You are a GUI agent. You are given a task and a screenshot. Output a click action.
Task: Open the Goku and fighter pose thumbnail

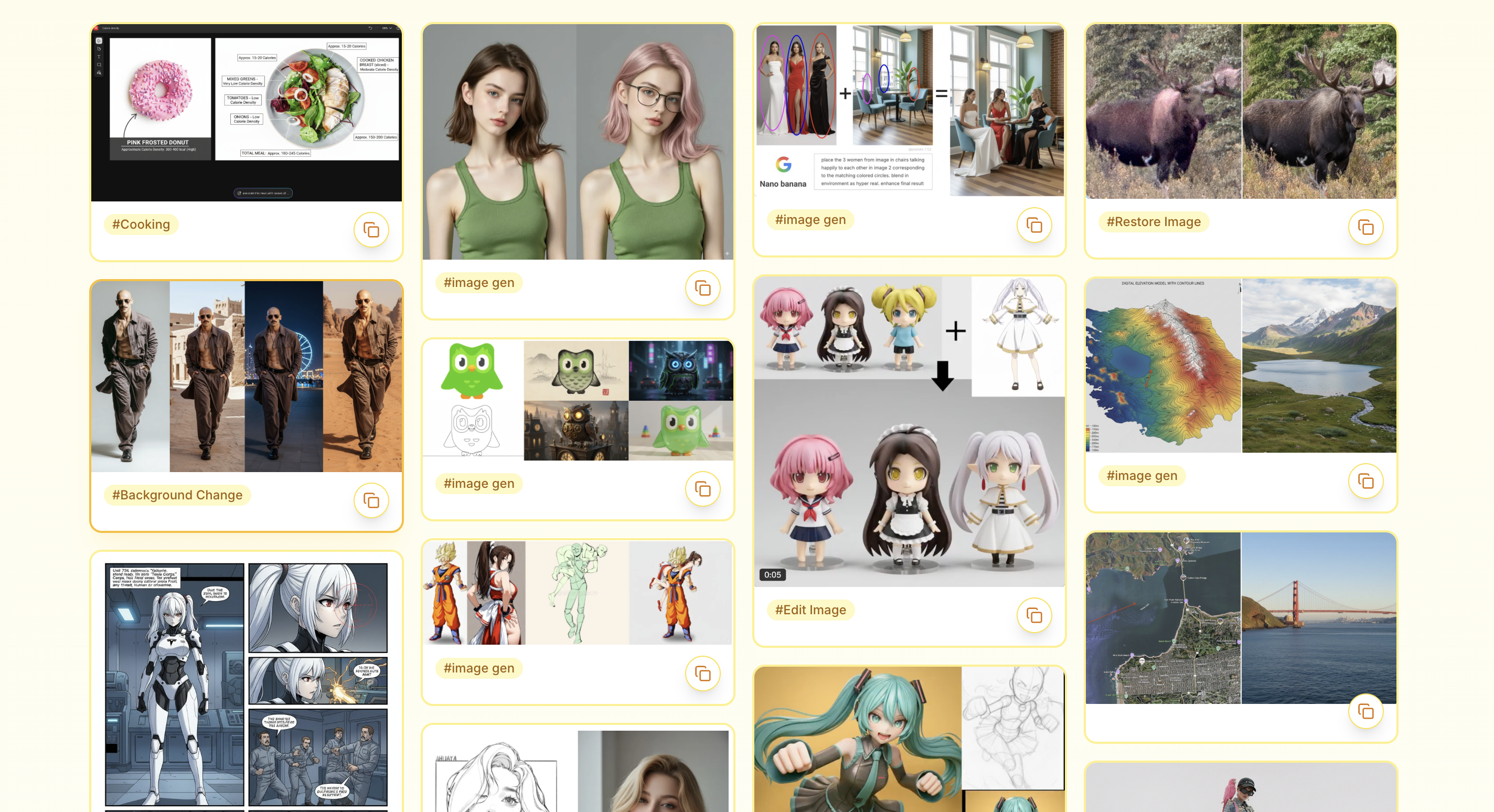pyautogui.click(x=578, y=593)
